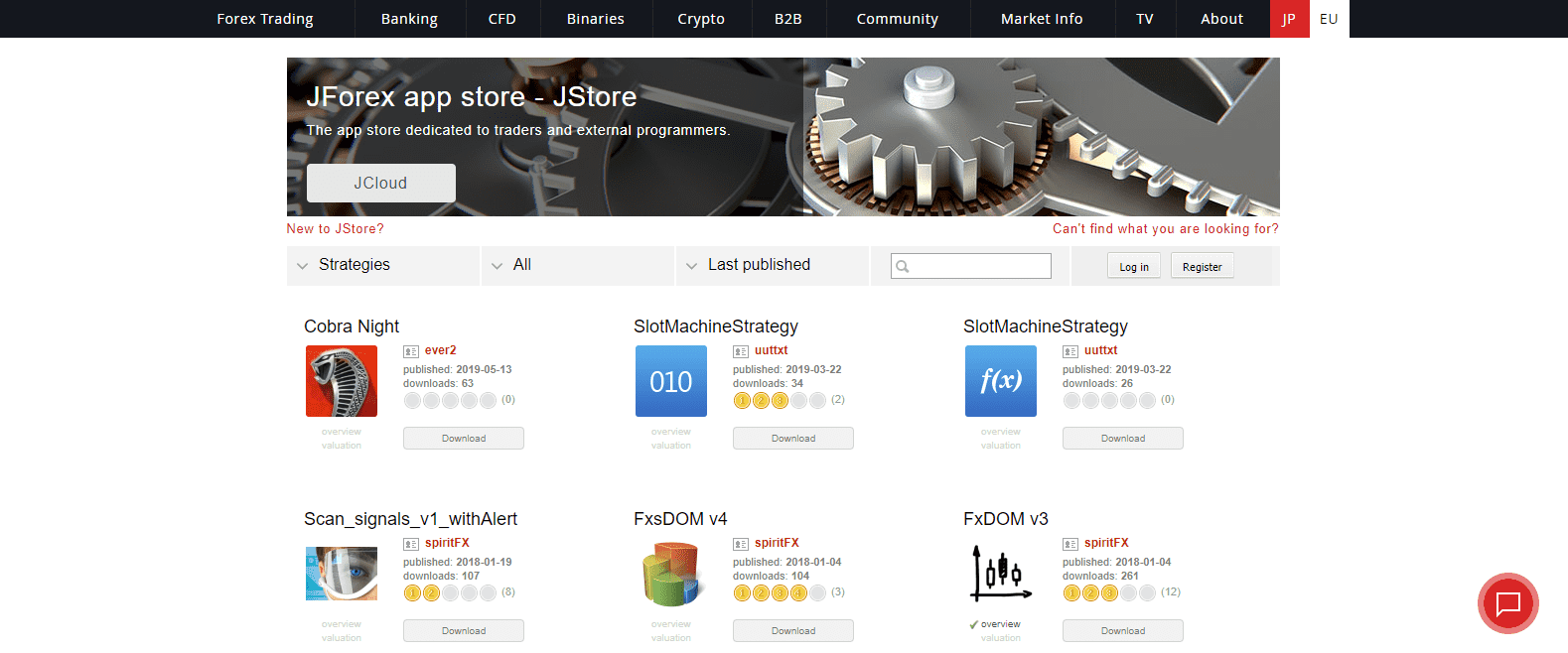Image resolution: width=1568 pixels, height=653 pixels.
Task: Open the New to JStore? link
Action: pyautogui.click(x=335, y=228)
